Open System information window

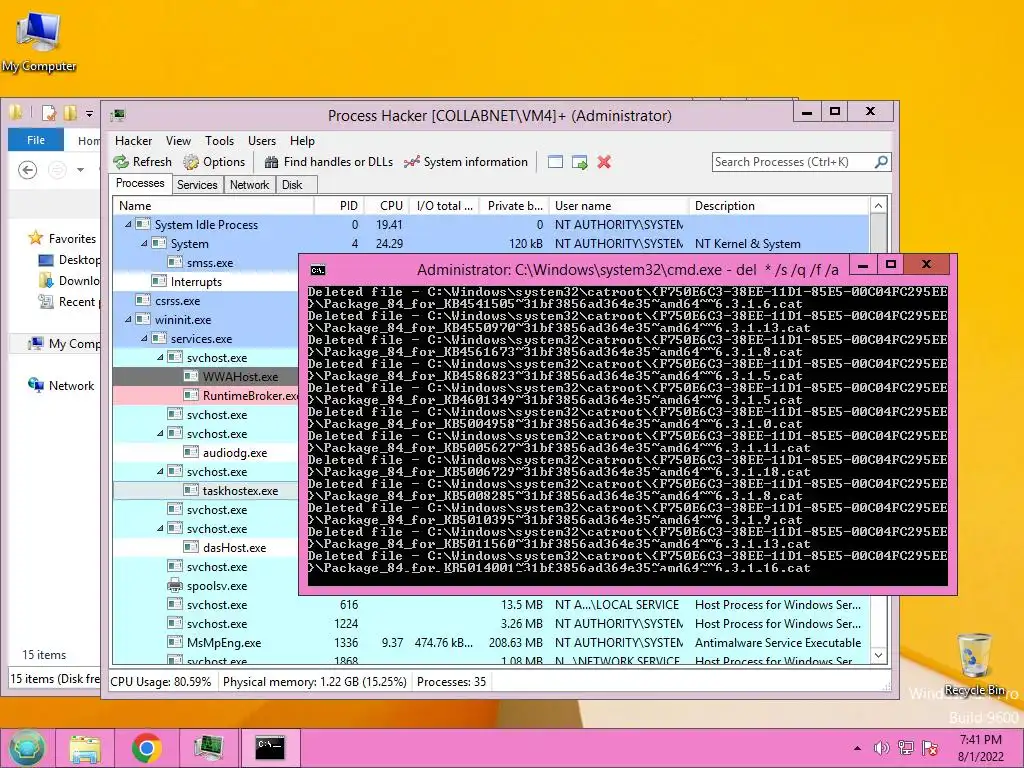(x=466, y=162)
